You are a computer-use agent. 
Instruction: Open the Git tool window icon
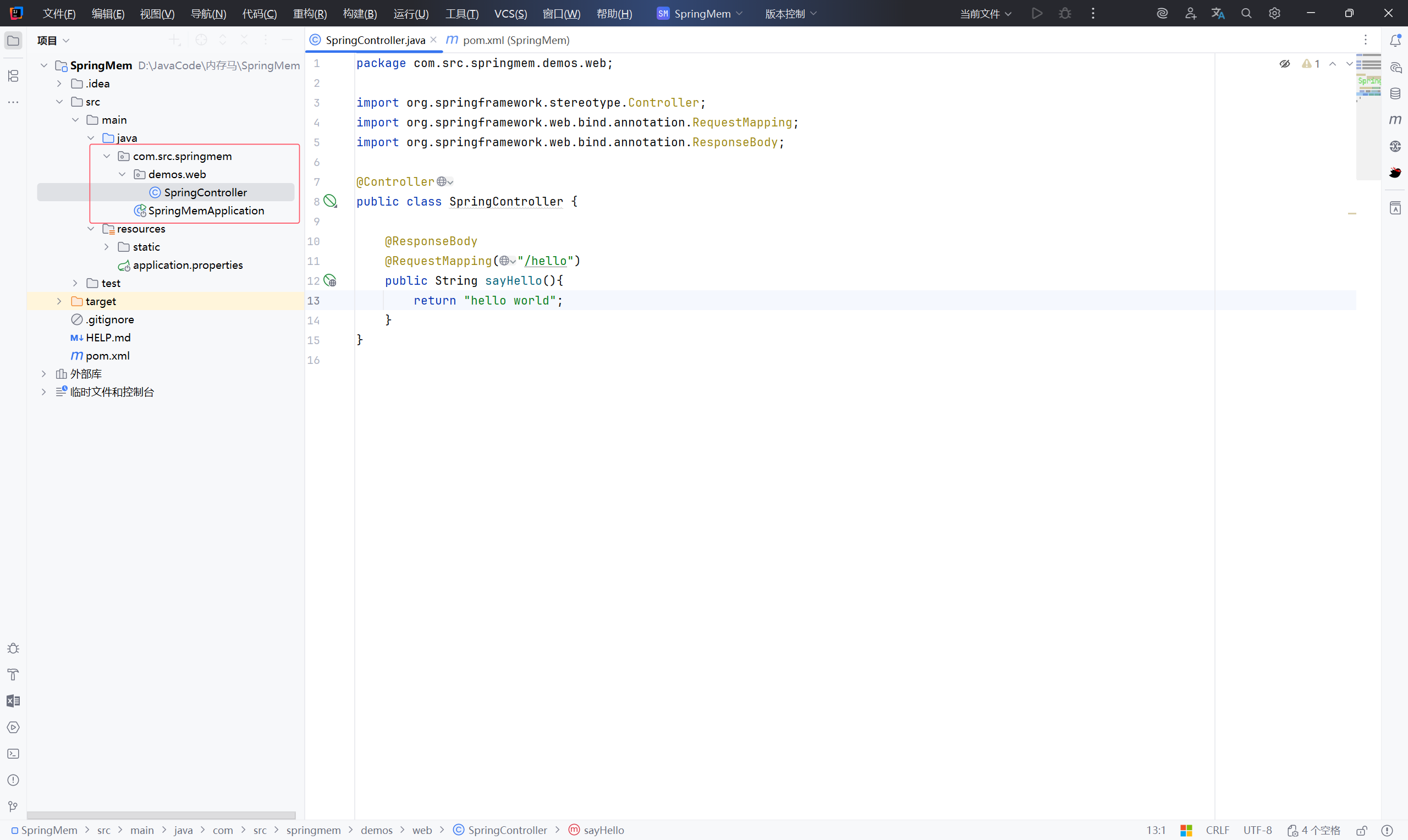pyautogui.click(x=13, y=806)
